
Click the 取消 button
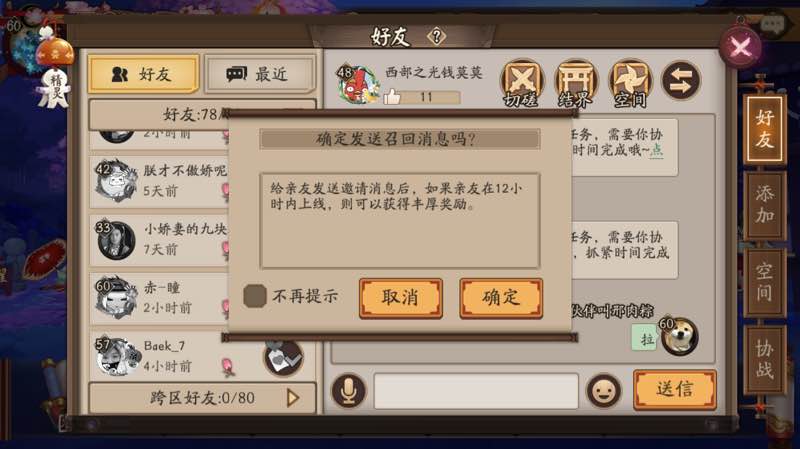(x=401, y=298)
